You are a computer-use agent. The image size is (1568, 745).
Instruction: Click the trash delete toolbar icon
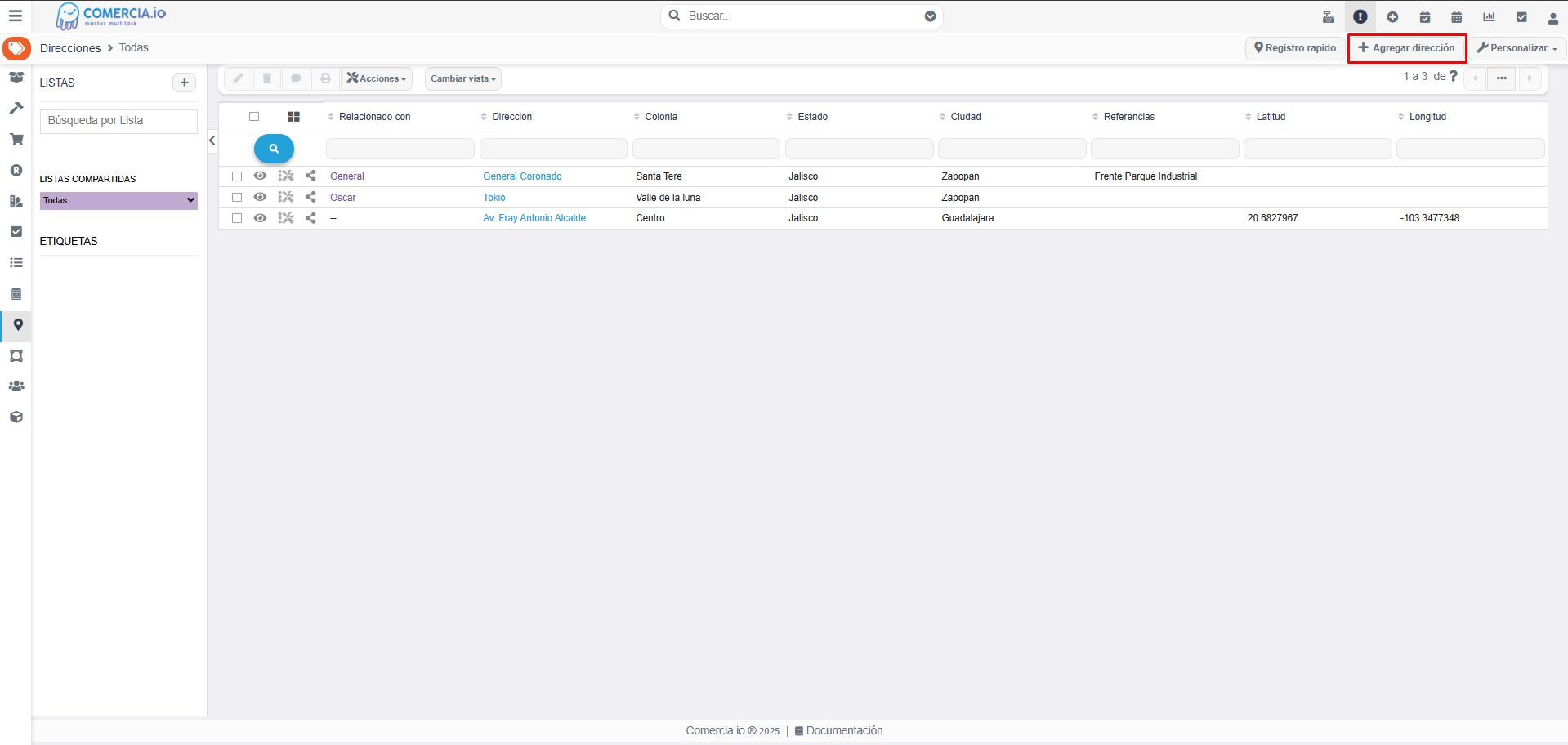click(x=266, y=78)
